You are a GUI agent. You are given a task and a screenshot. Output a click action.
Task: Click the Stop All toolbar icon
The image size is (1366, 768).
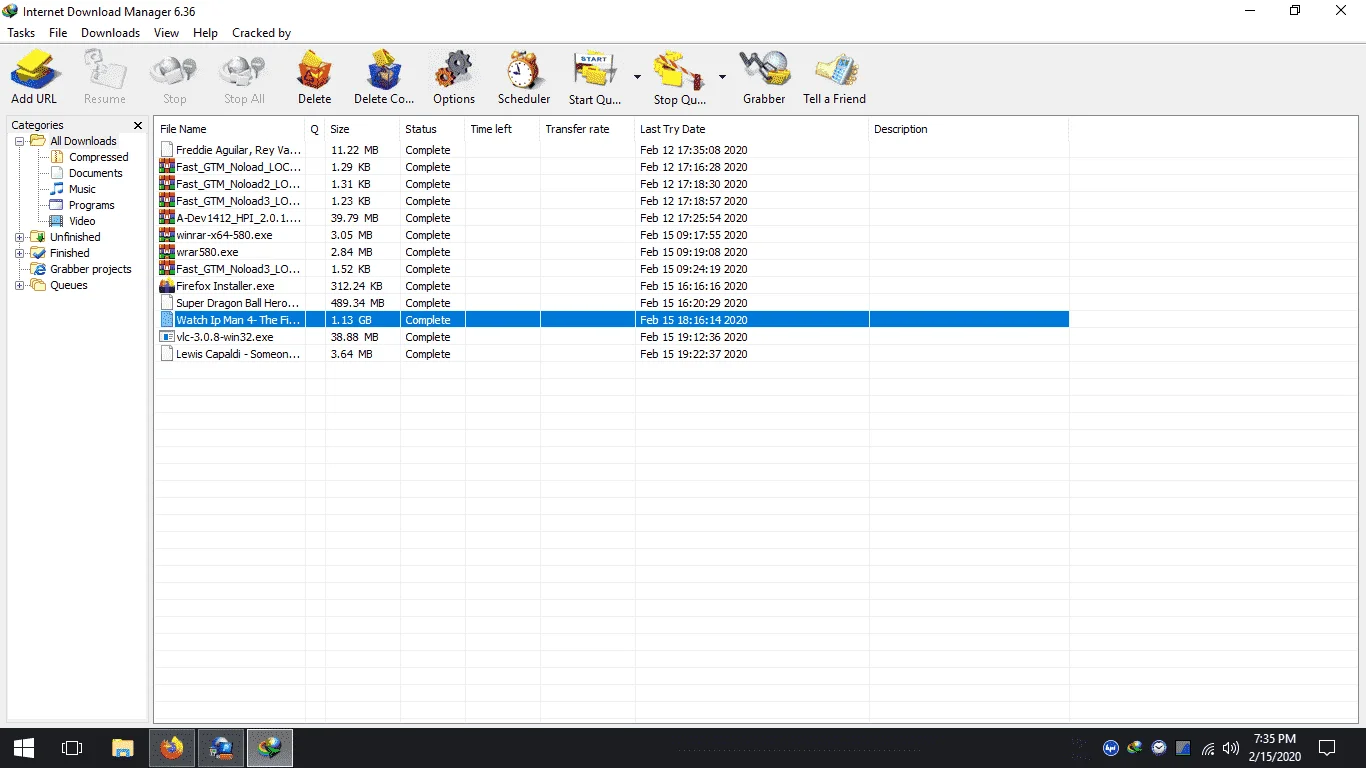(243, 70)
